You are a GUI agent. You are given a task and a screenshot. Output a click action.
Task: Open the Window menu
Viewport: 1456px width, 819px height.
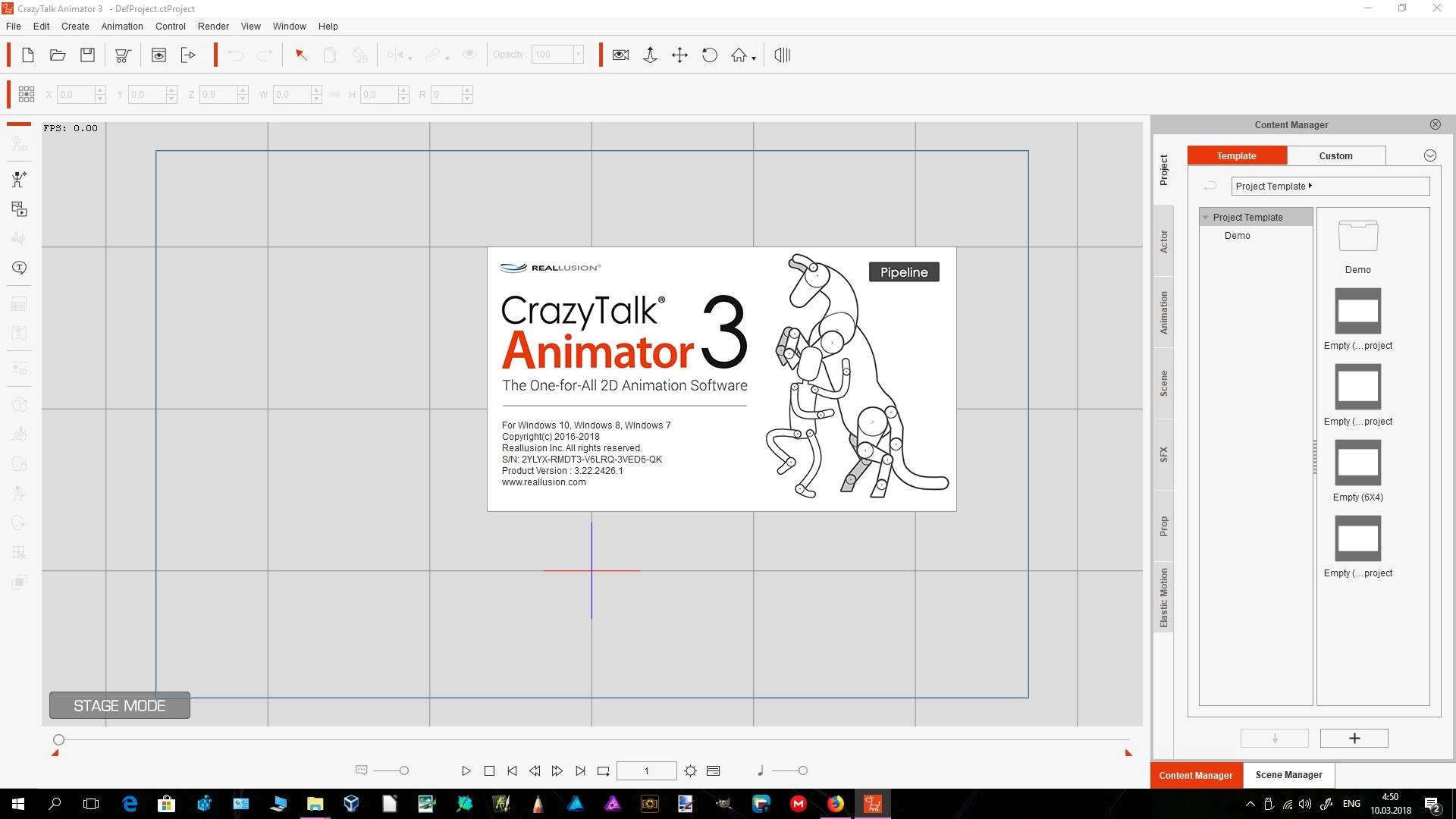click(289, 26)
